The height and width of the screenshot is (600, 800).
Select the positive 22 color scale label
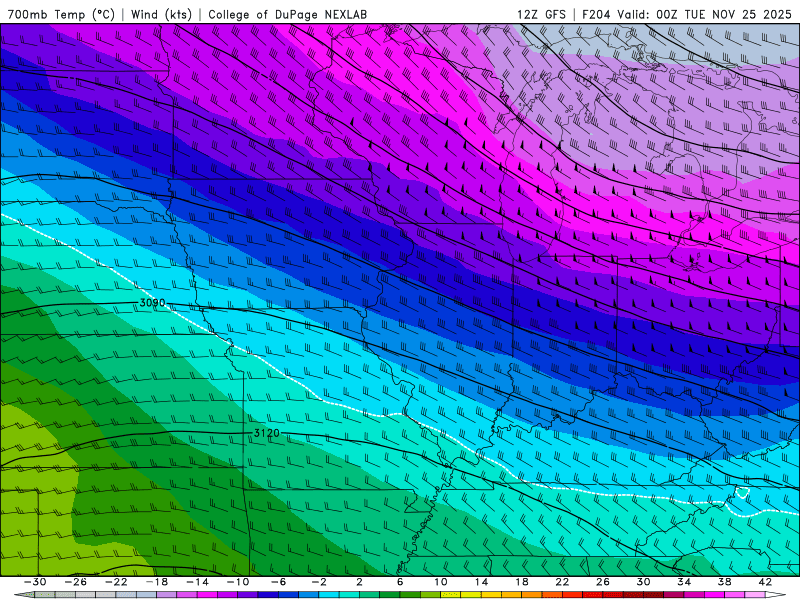point(562,582)
